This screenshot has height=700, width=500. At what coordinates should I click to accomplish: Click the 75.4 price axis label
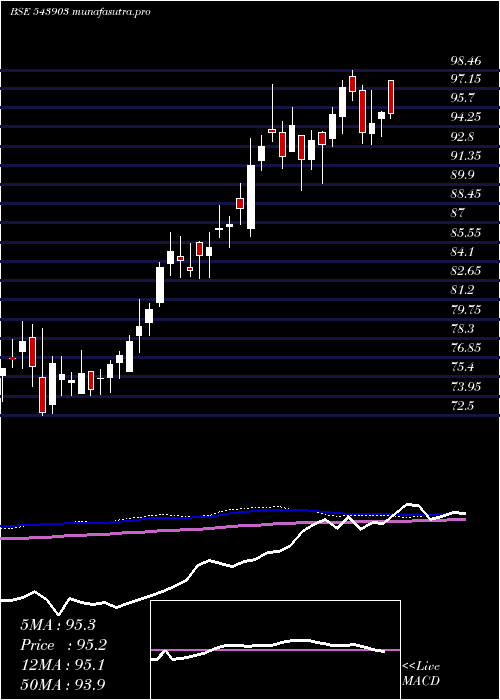tap(463, 367)
